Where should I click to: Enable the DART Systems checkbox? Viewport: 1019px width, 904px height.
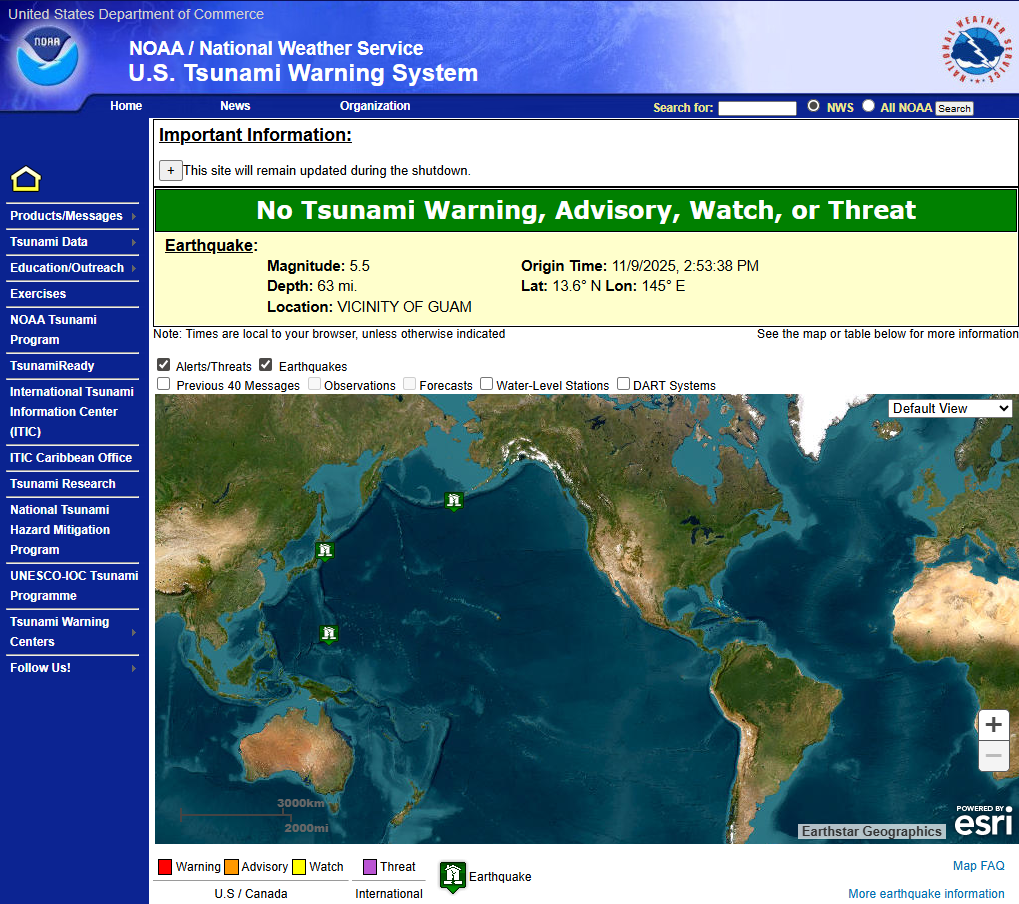[623, 384]
